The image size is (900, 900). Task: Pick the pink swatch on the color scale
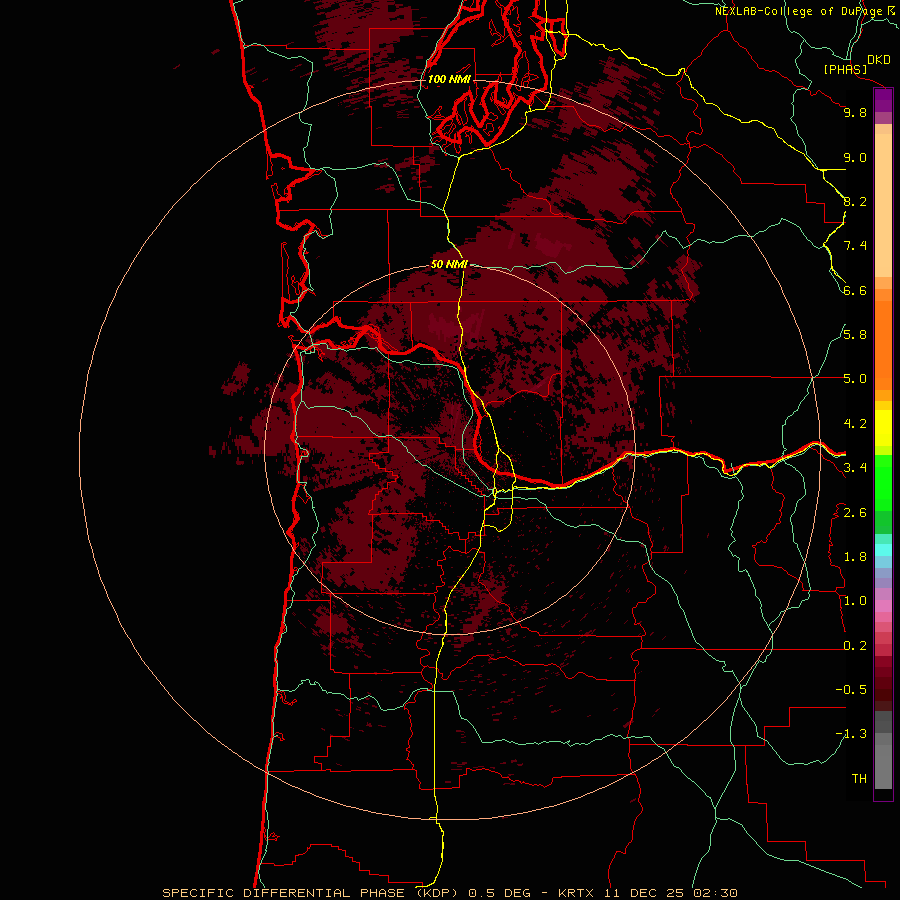(883, 606)
